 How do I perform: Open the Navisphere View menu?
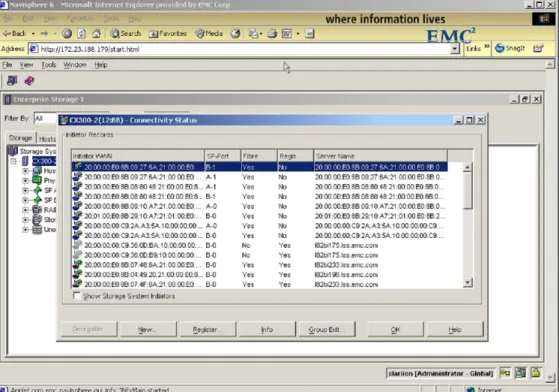click(26, 65)
